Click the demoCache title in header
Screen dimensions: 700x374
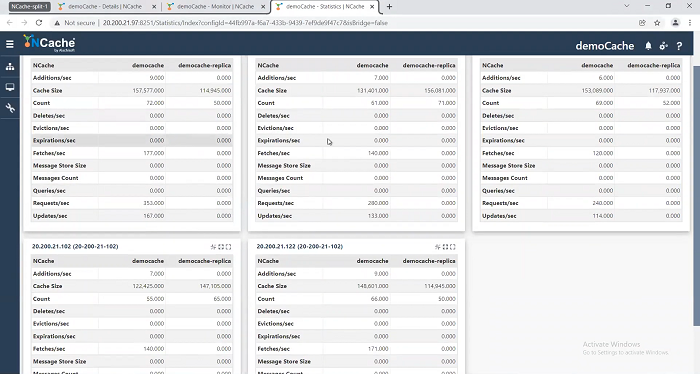click(x=604, y=46)
